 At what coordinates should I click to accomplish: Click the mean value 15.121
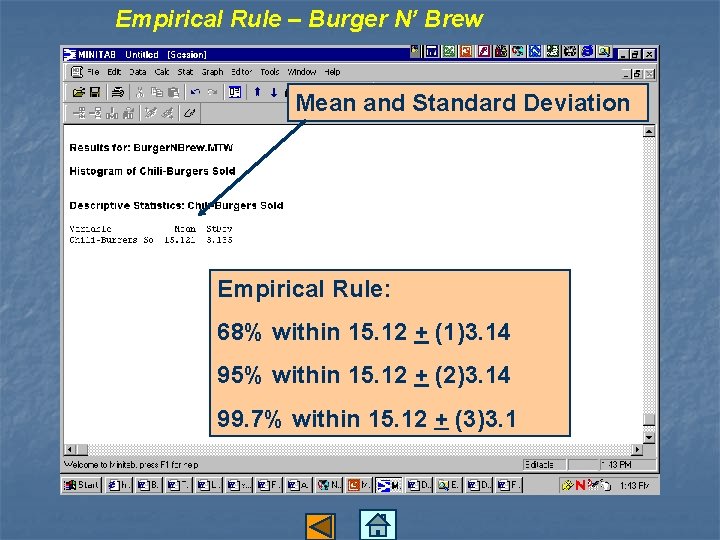click(x=180, y=240)
